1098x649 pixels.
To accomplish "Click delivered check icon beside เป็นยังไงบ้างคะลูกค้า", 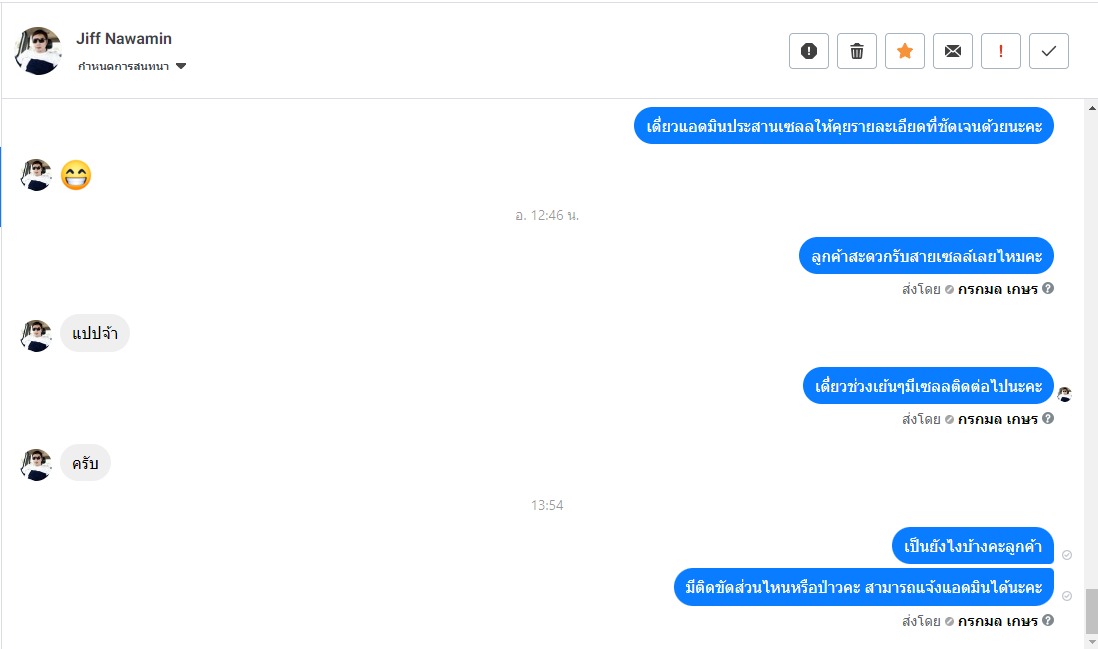I will click(1066, 554).
